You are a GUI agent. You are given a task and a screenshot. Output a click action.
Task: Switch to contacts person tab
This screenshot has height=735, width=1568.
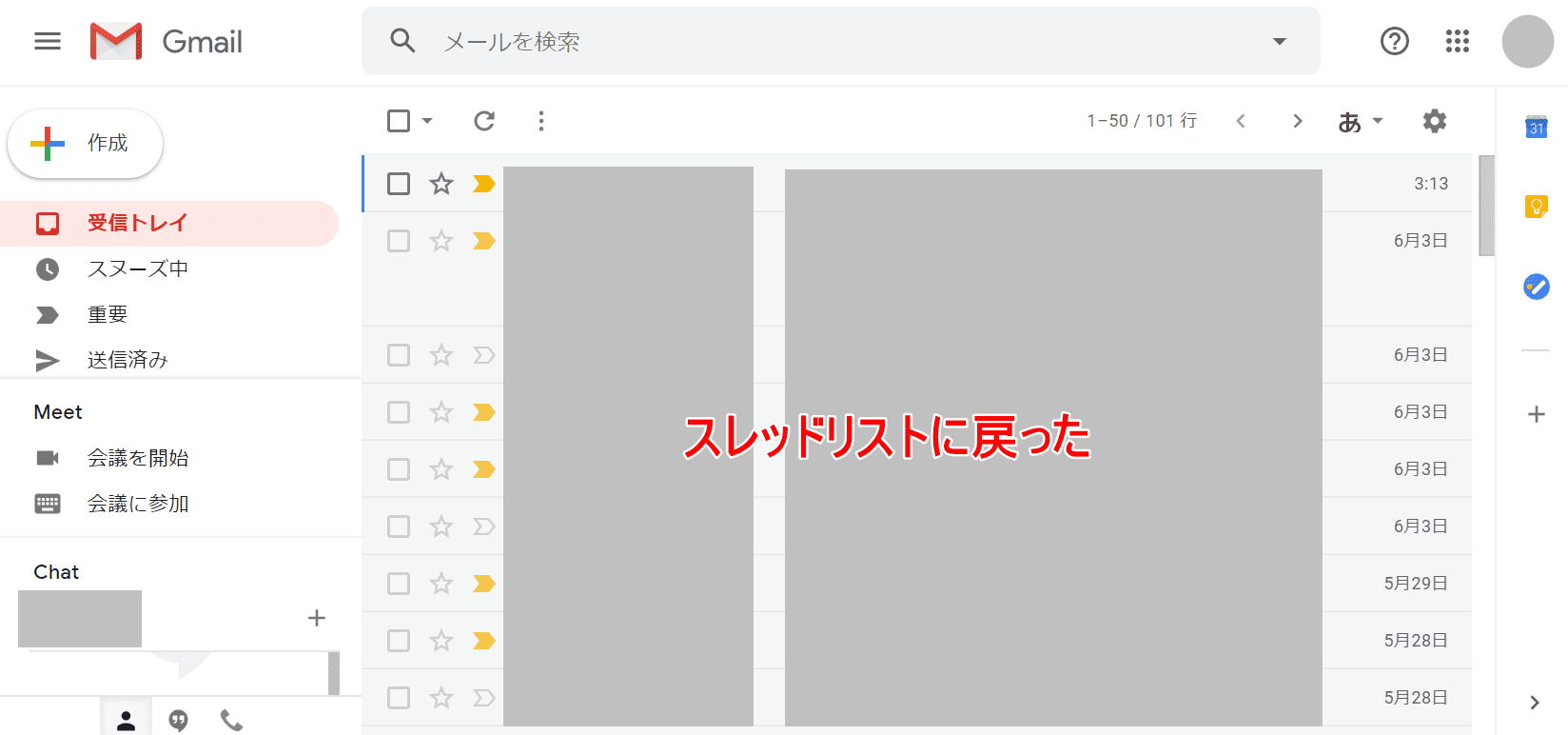coord(126,721)
